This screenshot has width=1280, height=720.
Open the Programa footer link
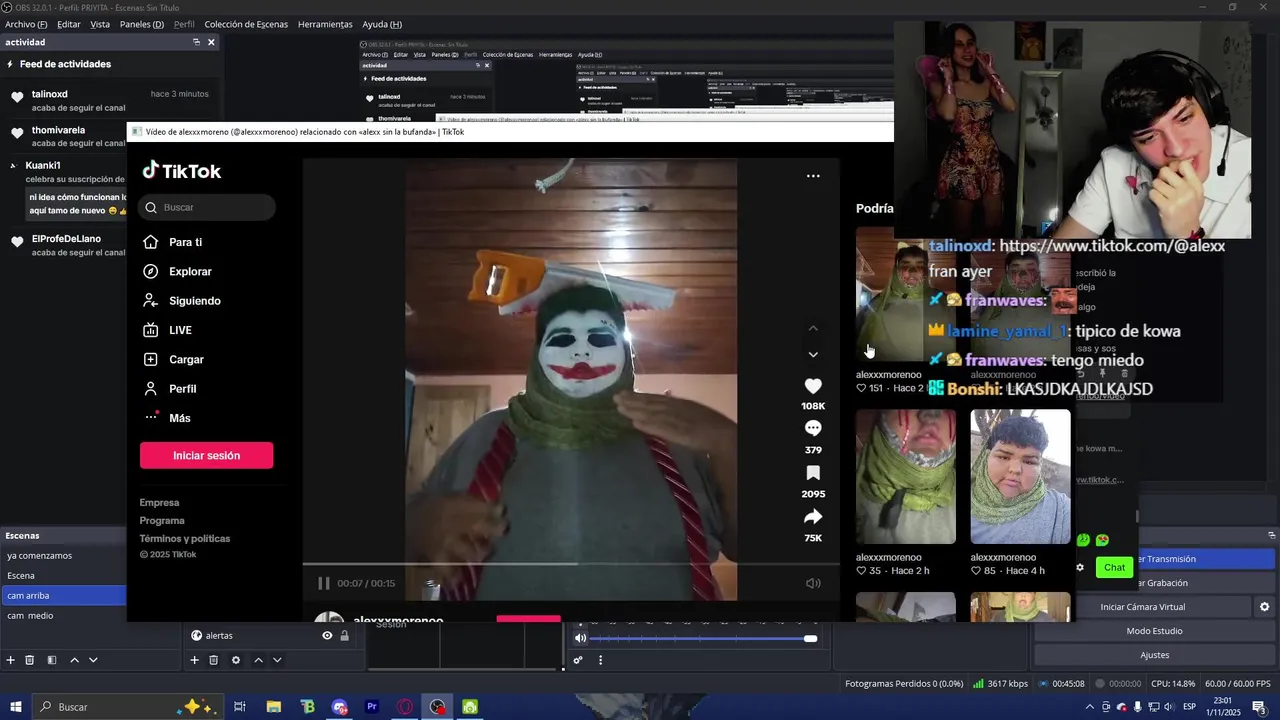coord(162,521)
